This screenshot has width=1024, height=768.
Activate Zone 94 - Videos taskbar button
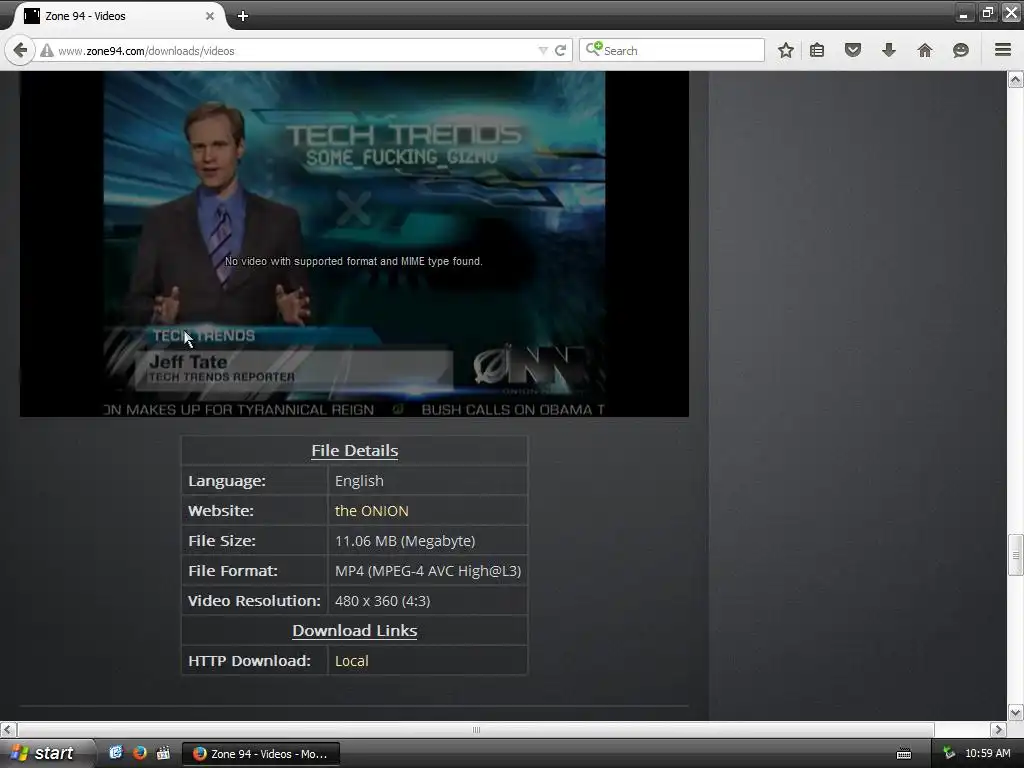(x=261, y=754)
